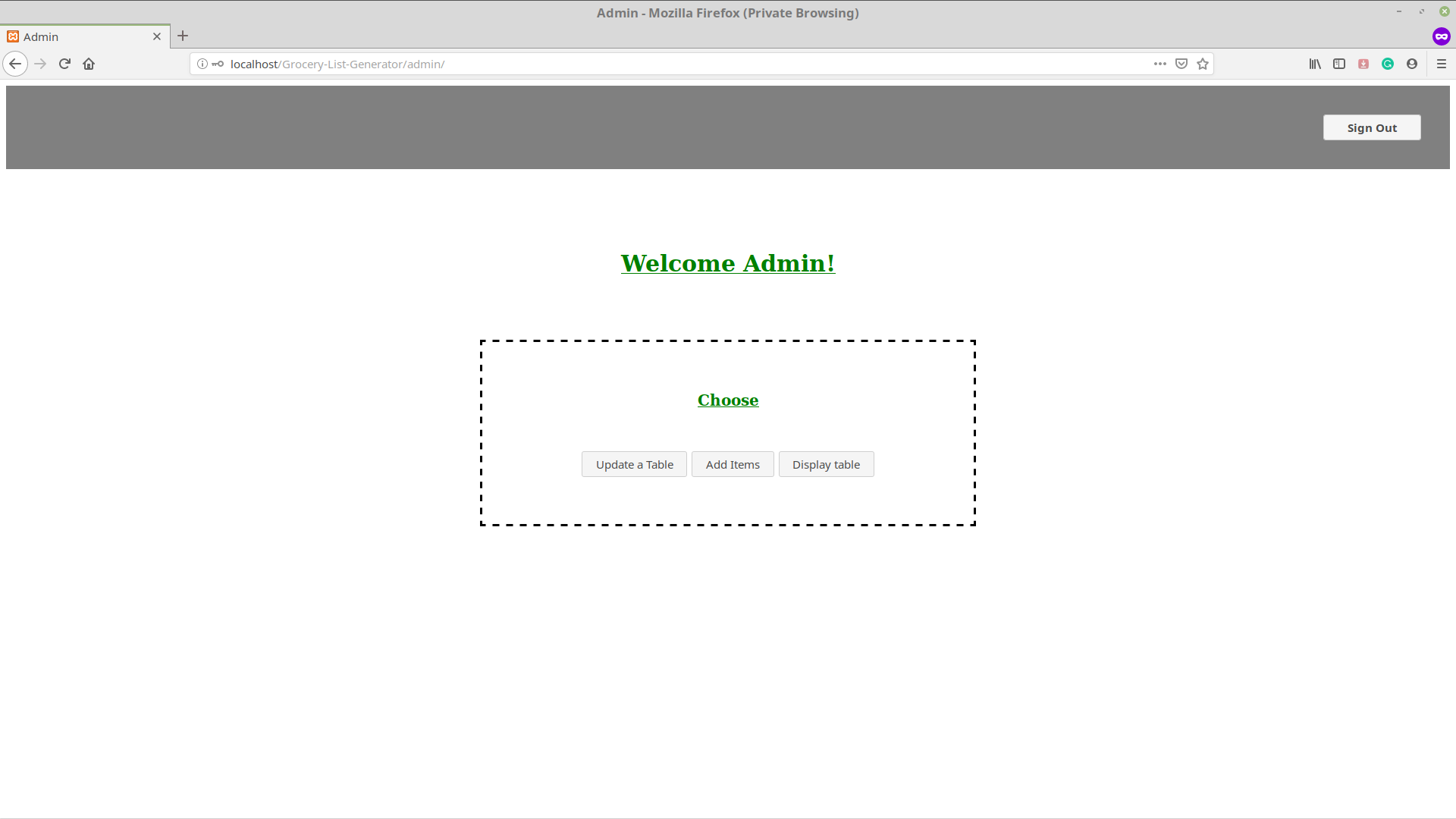Save page to Pocket
This screenshot has height=819, width=1456.
coord(1181,64)
